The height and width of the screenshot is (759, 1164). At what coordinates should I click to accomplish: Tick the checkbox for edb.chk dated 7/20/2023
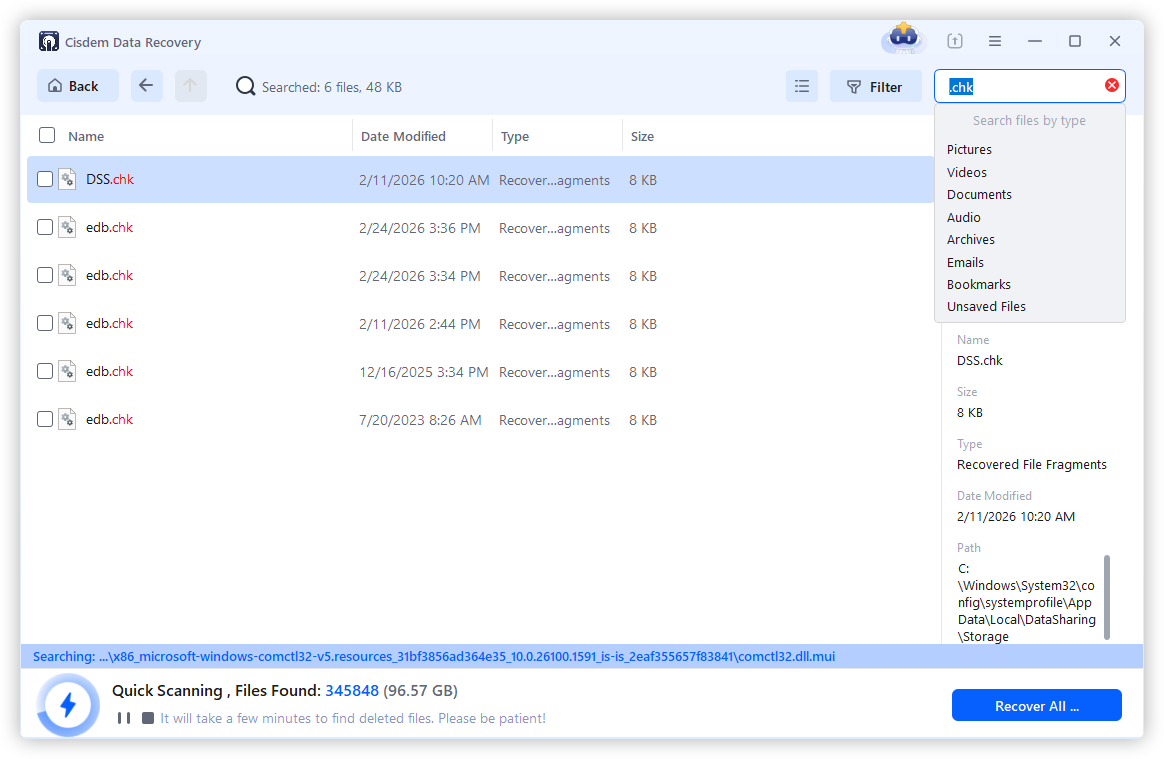tap(45, 420)
